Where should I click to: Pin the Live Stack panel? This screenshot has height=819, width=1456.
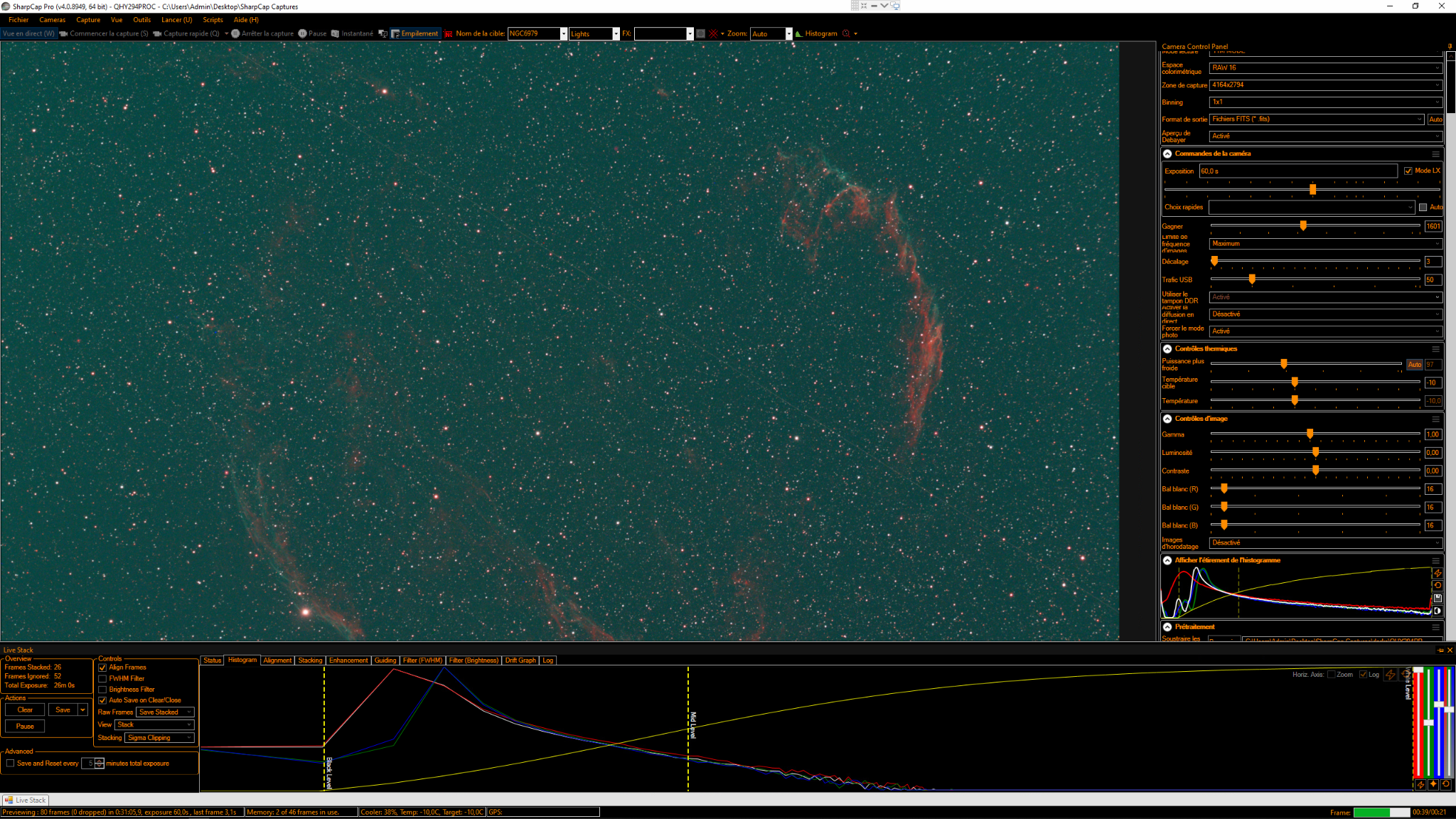click(1441, 650)
